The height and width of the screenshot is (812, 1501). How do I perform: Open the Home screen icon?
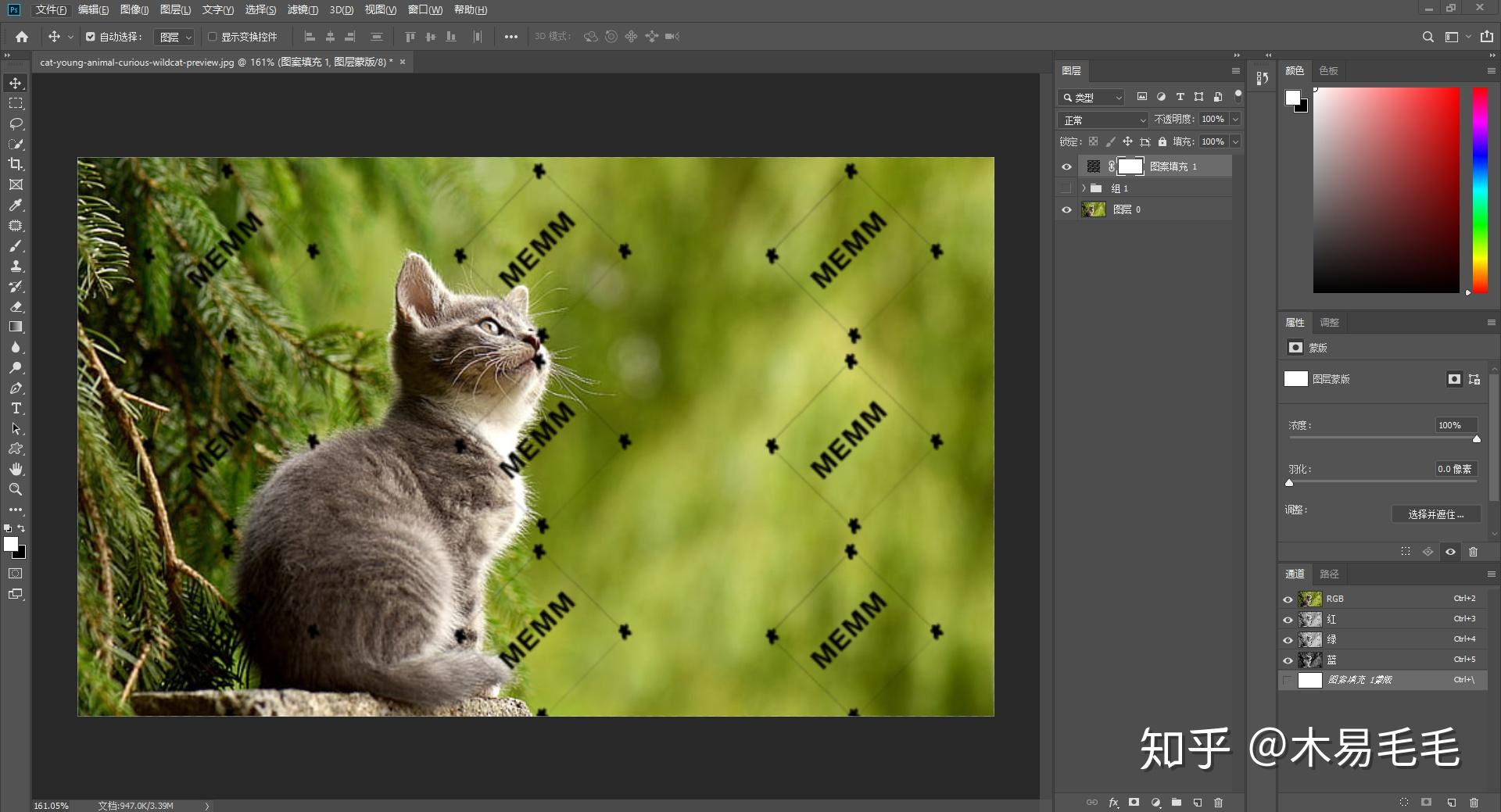pyautogui.click(x=22, y=37)
